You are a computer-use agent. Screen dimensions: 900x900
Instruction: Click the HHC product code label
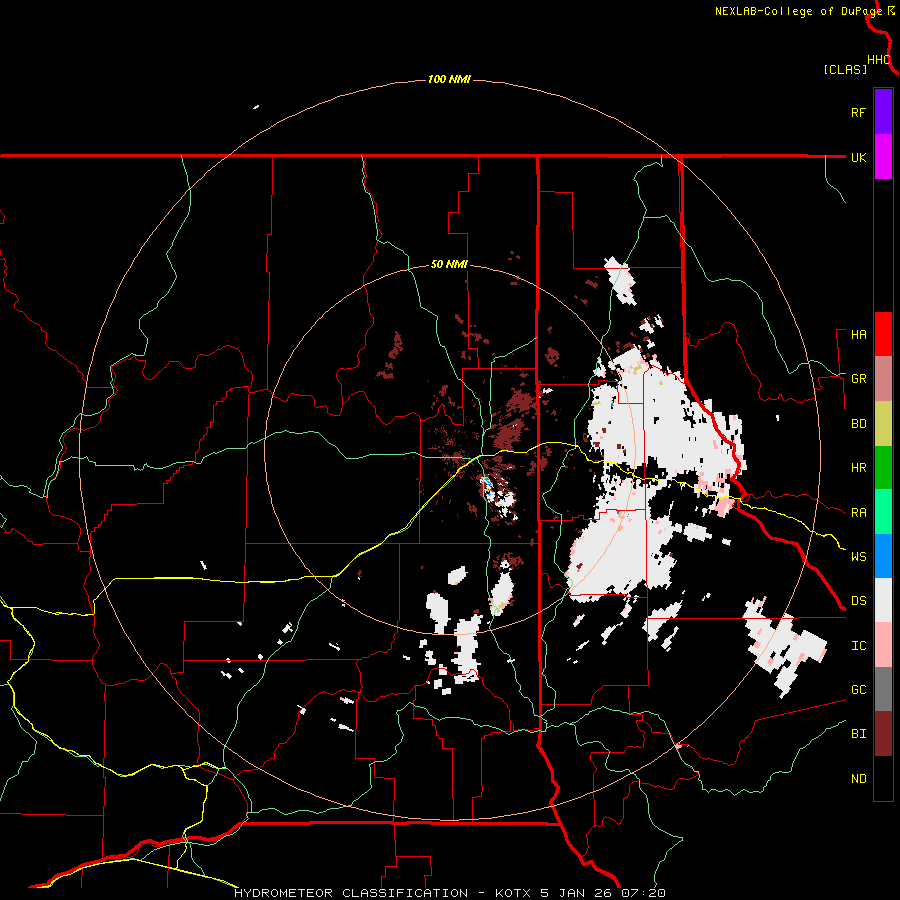coord(879,60)
